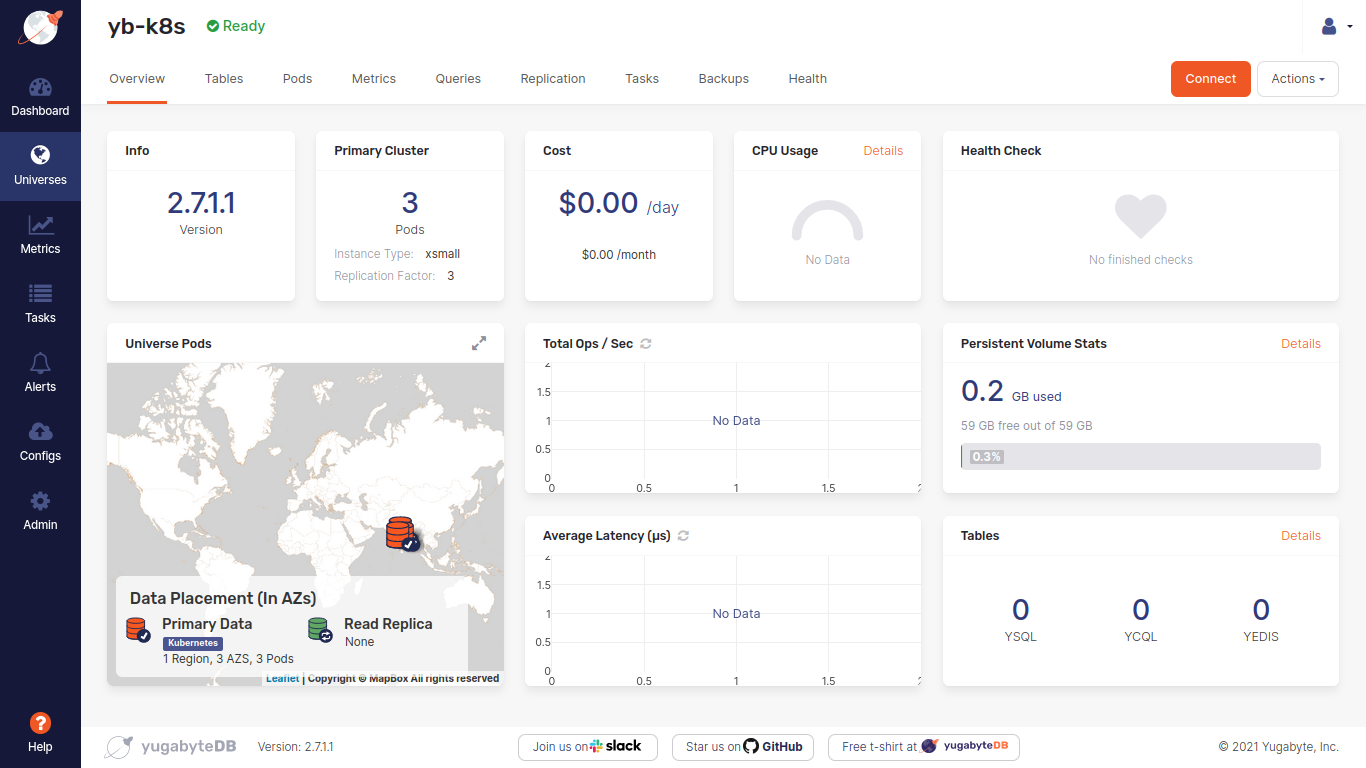Click the Metrics chart icon in sidebar
The height and width of the screenshot is (768, 1366).
click(40, 226)
